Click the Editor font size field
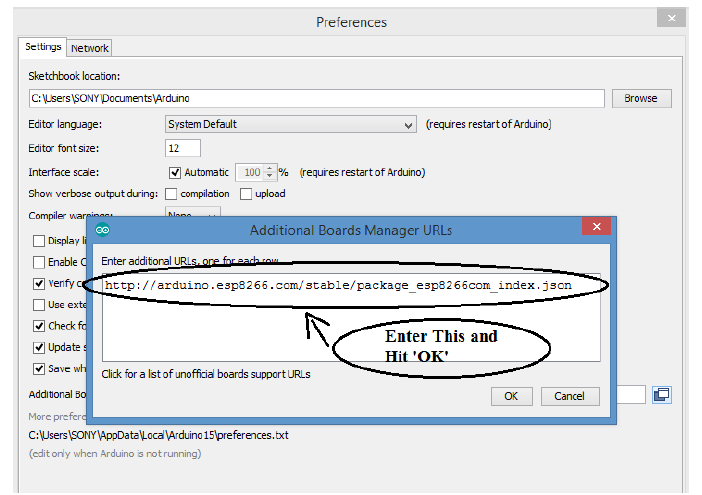 pyautogui.click(x=183, y=148)
